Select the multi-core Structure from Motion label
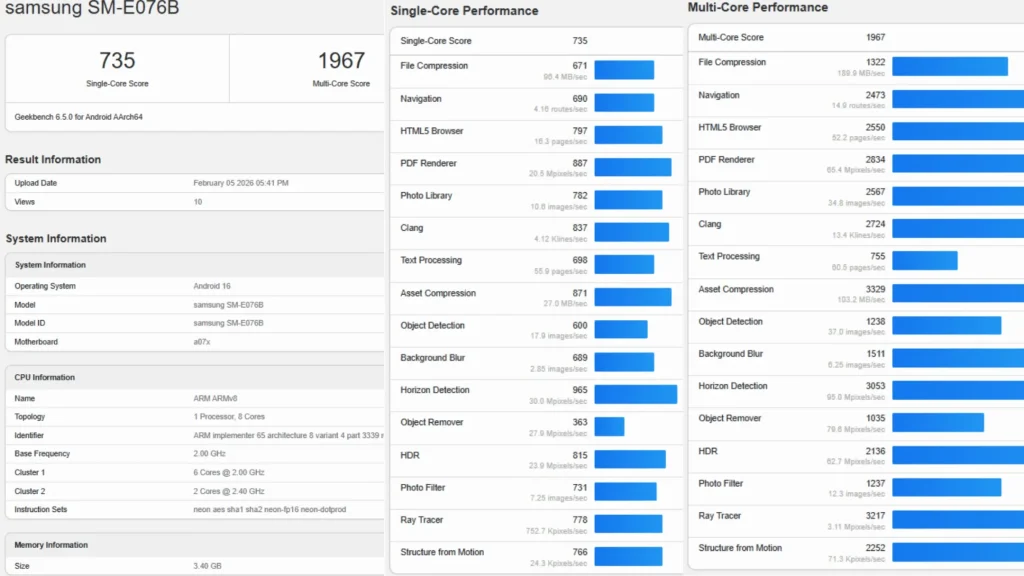Image resolution: width=1024 pixels, height=576 pixels. point(740,548)
